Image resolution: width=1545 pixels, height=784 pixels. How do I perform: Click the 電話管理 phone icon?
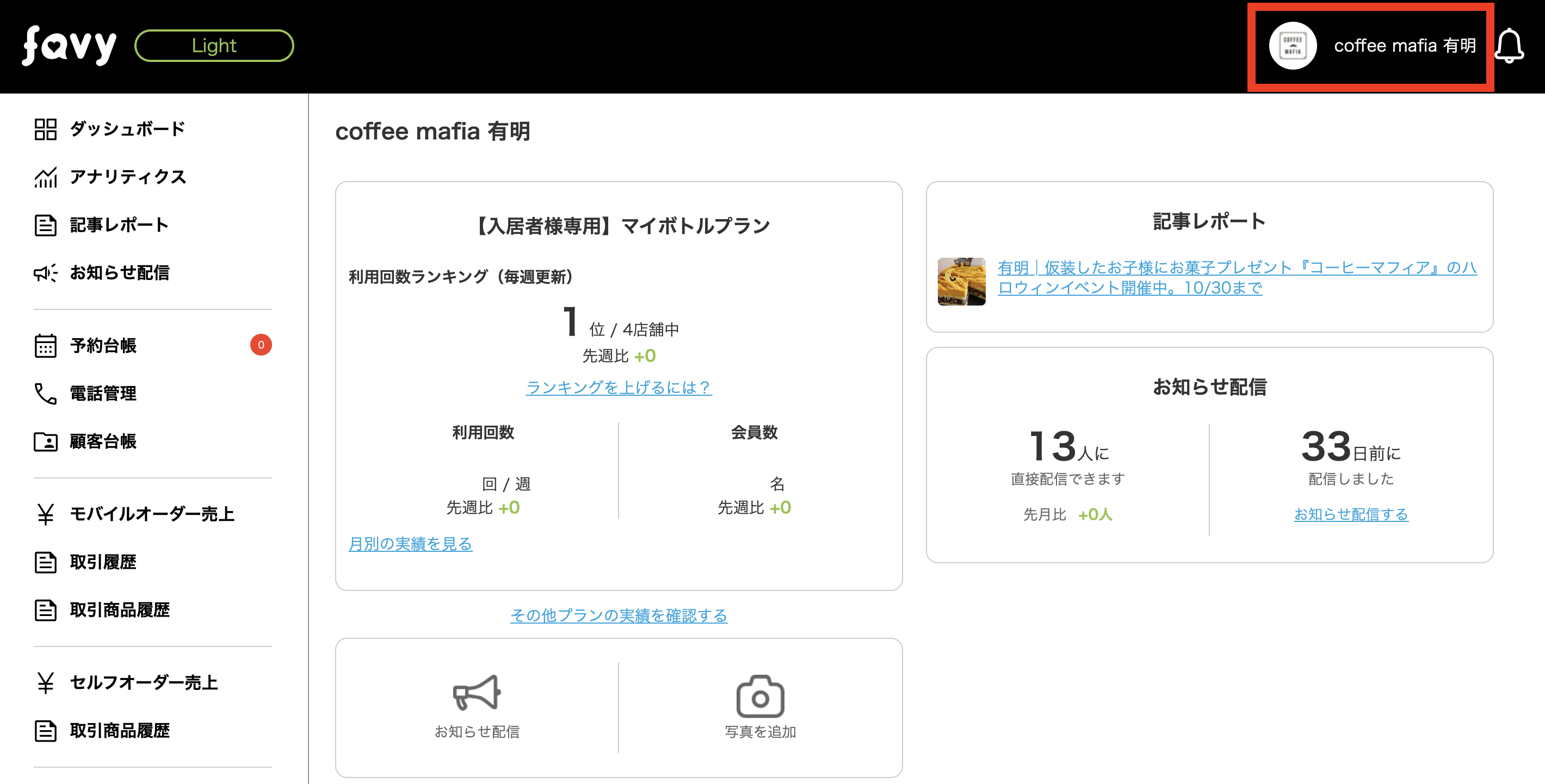(46, 393)
